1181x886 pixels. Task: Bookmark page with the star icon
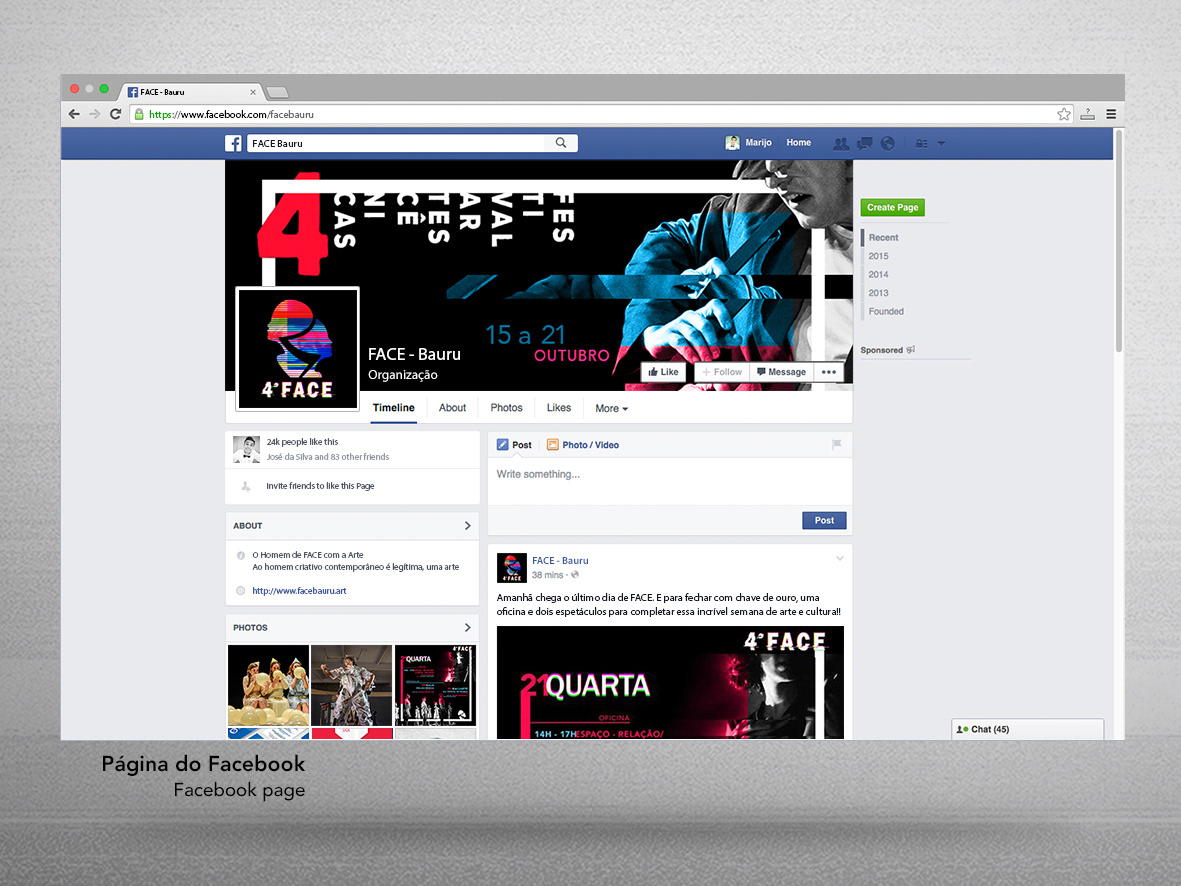tap(1064, 115)
